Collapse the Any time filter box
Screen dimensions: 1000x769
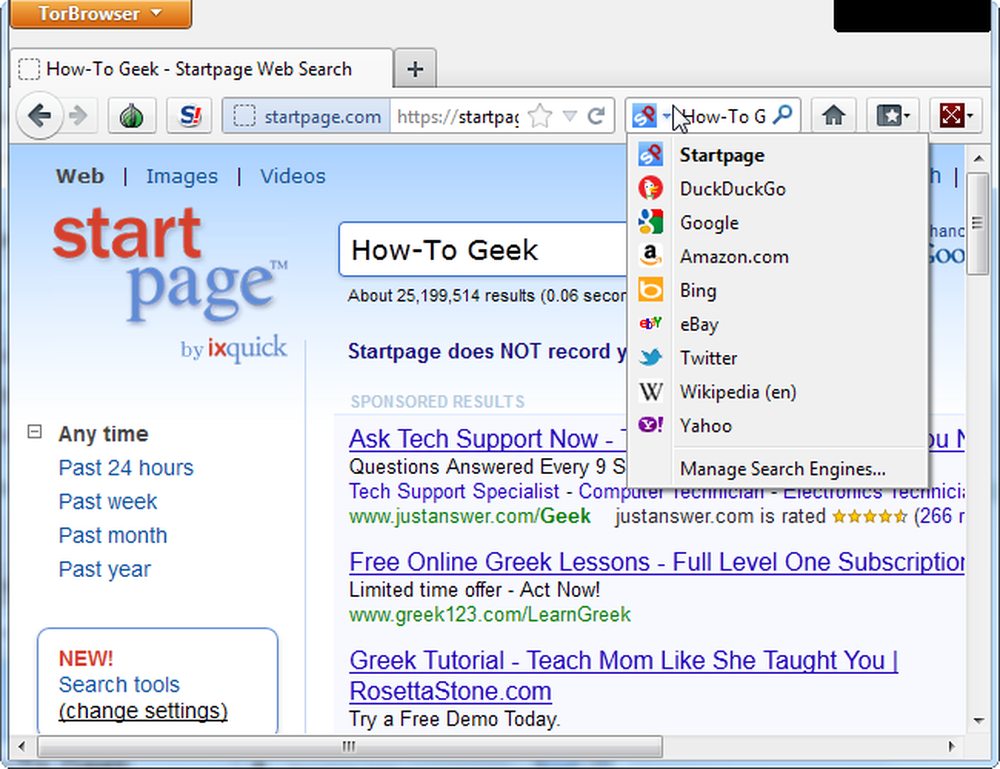(x=34, y=432)
